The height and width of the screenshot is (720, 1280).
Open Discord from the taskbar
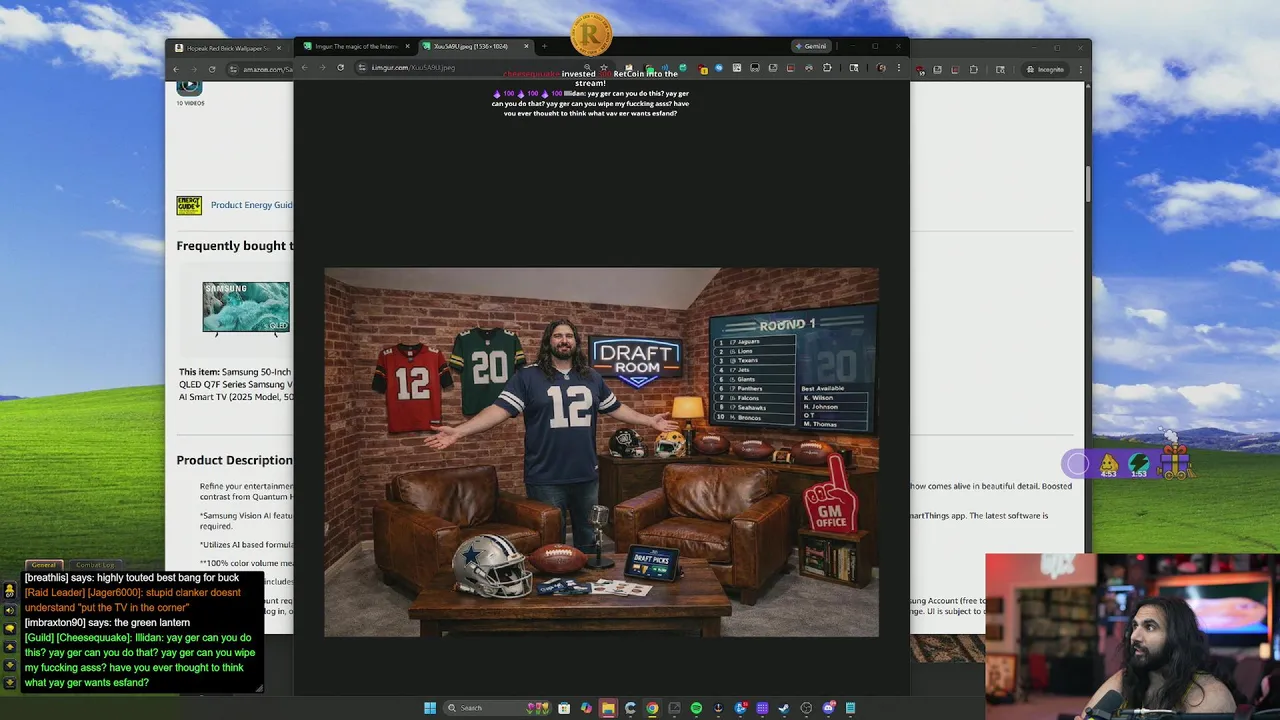pyautogui.click(x=828, y=708)
